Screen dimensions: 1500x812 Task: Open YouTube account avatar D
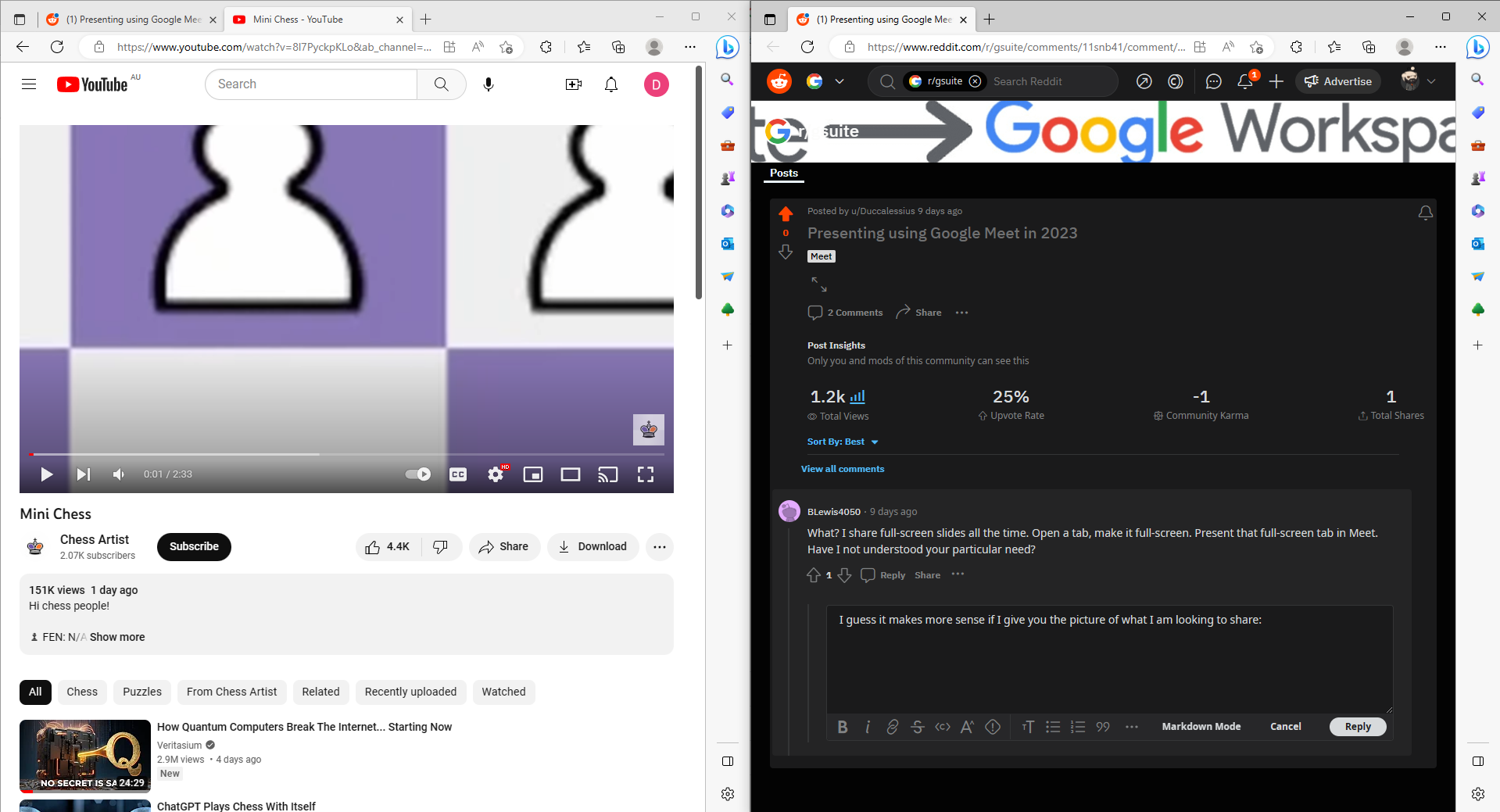[x=657, y=84]
